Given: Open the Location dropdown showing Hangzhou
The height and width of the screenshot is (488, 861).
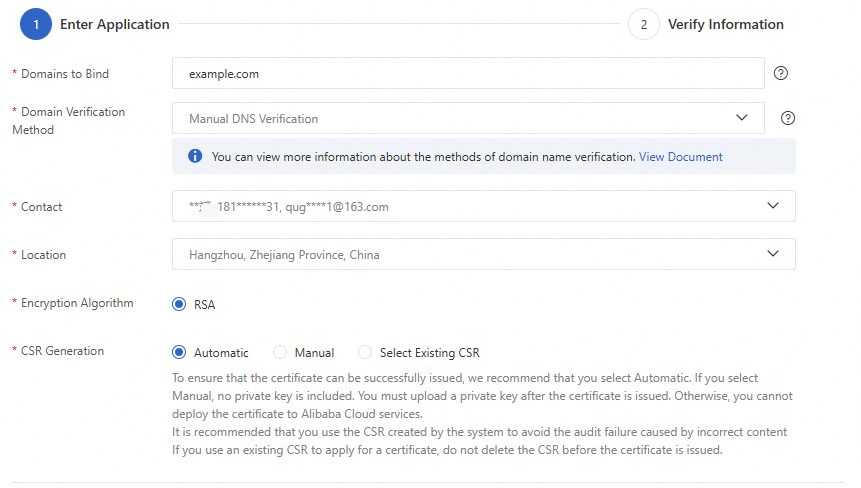Looking at the screenshot, I should [483, 254].
